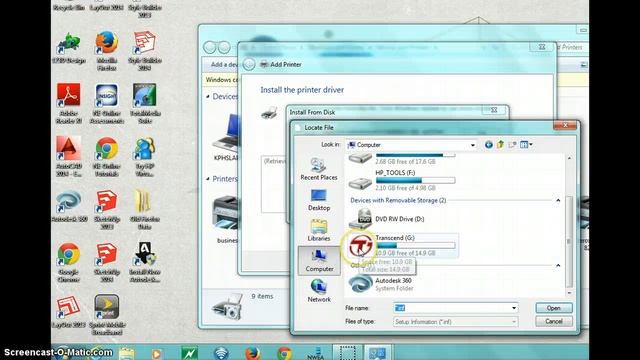
Task: Click the Install the printer driver heading
Action: tap(302, 90)
